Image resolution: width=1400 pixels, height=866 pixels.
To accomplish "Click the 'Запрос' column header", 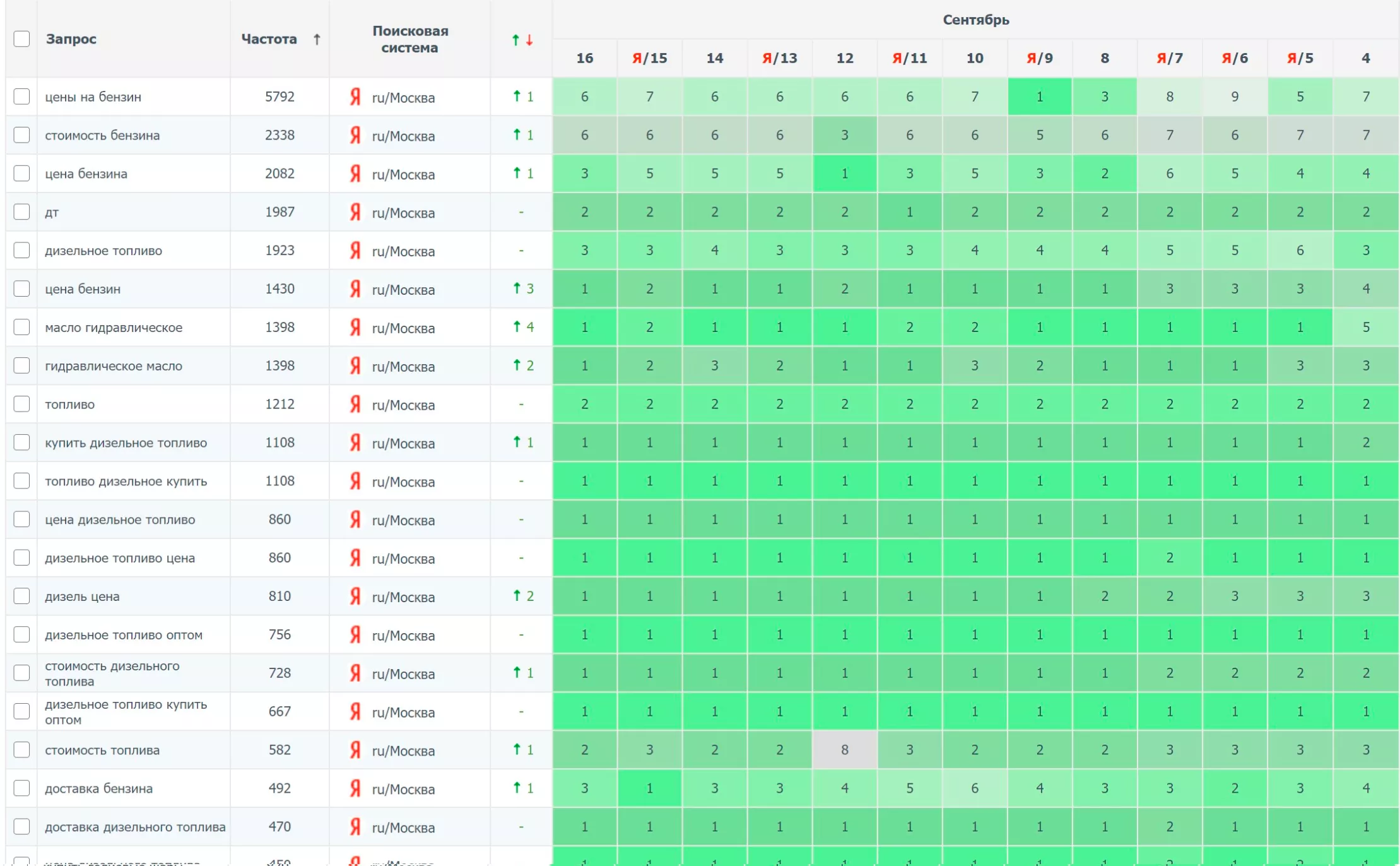I will (71, 39).
